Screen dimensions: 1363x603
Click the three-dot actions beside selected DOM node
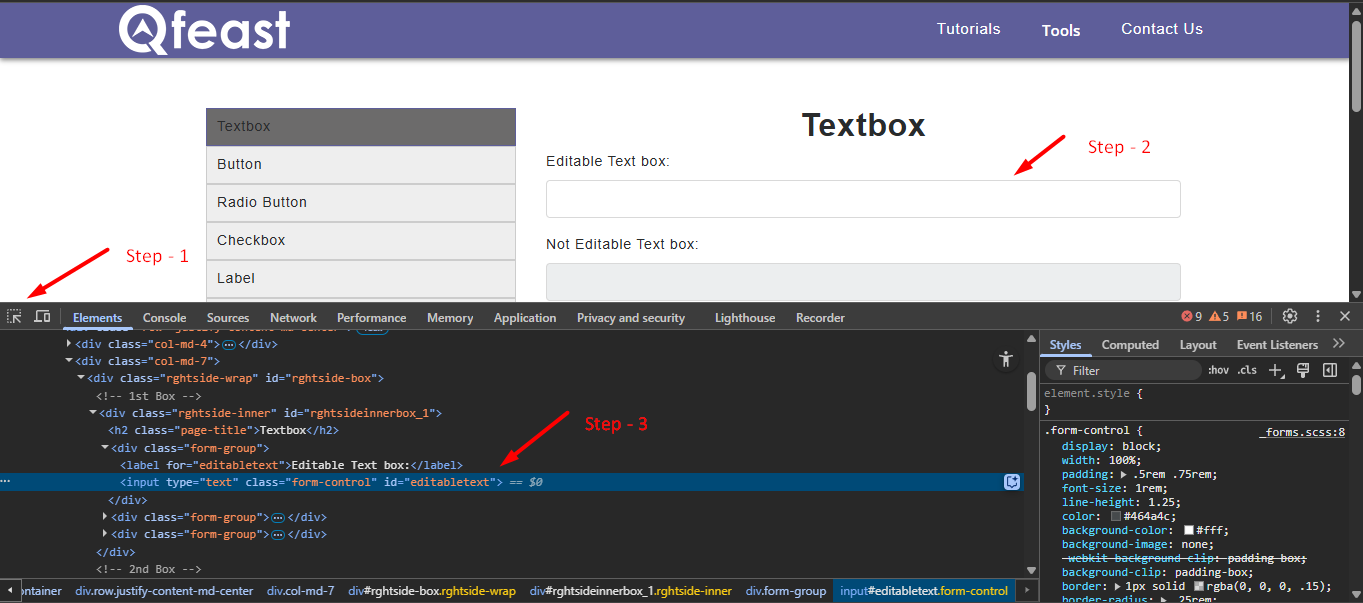[x=5, y=482]
